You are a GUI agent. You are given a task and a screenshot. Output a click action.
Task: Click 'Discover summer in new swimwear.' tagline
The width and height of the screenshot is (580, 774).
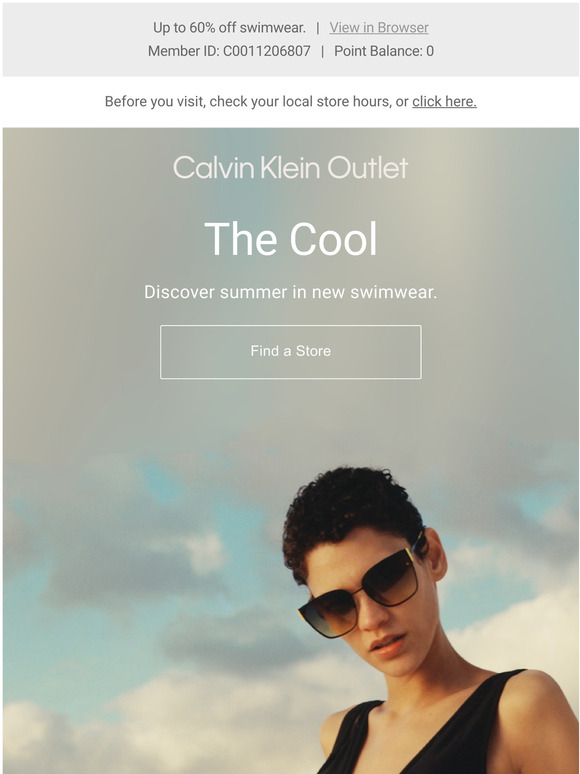(x=290, y=292)
